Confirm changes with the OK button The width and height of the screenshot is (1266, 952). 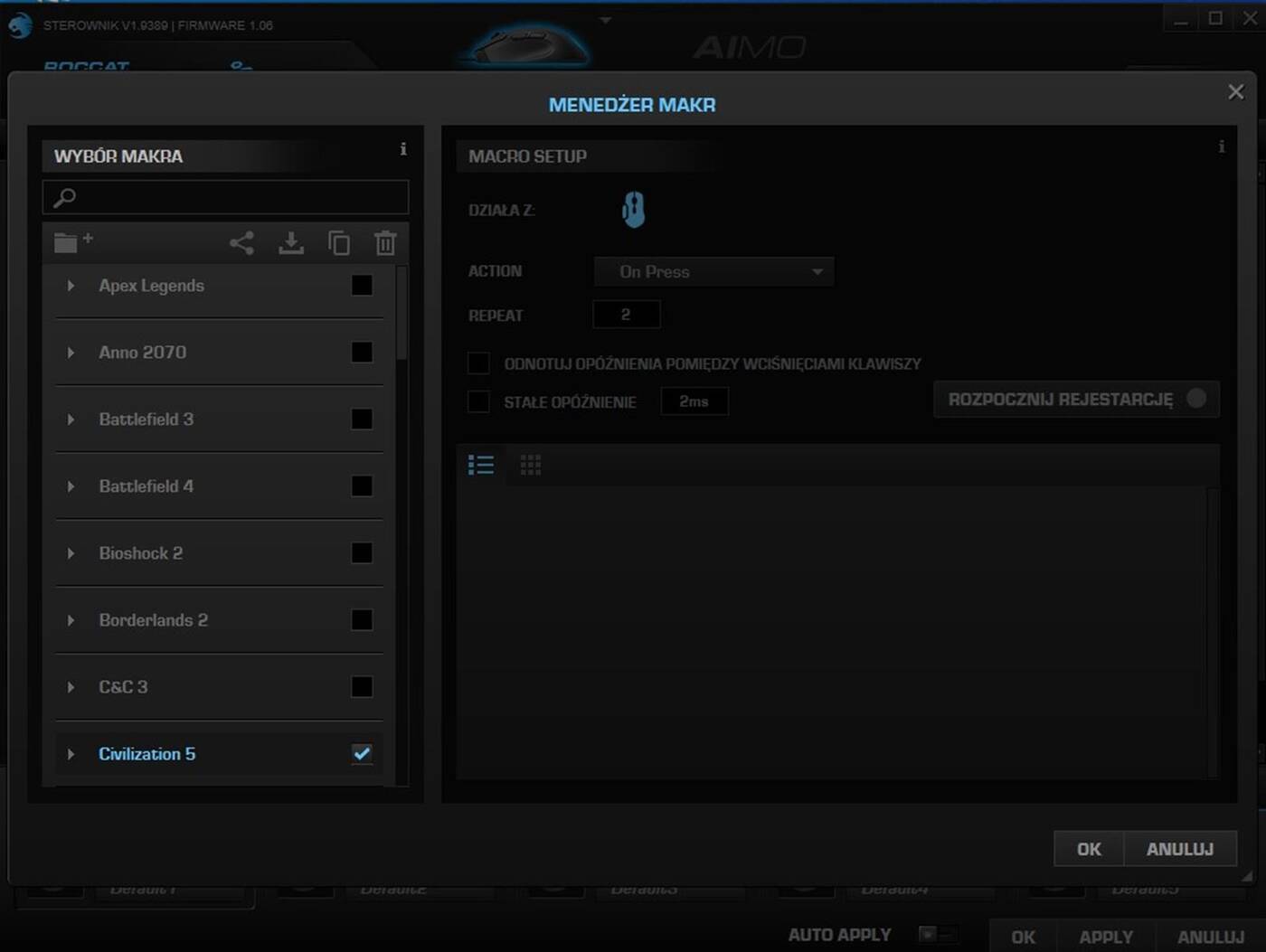tap(1088, 849)
